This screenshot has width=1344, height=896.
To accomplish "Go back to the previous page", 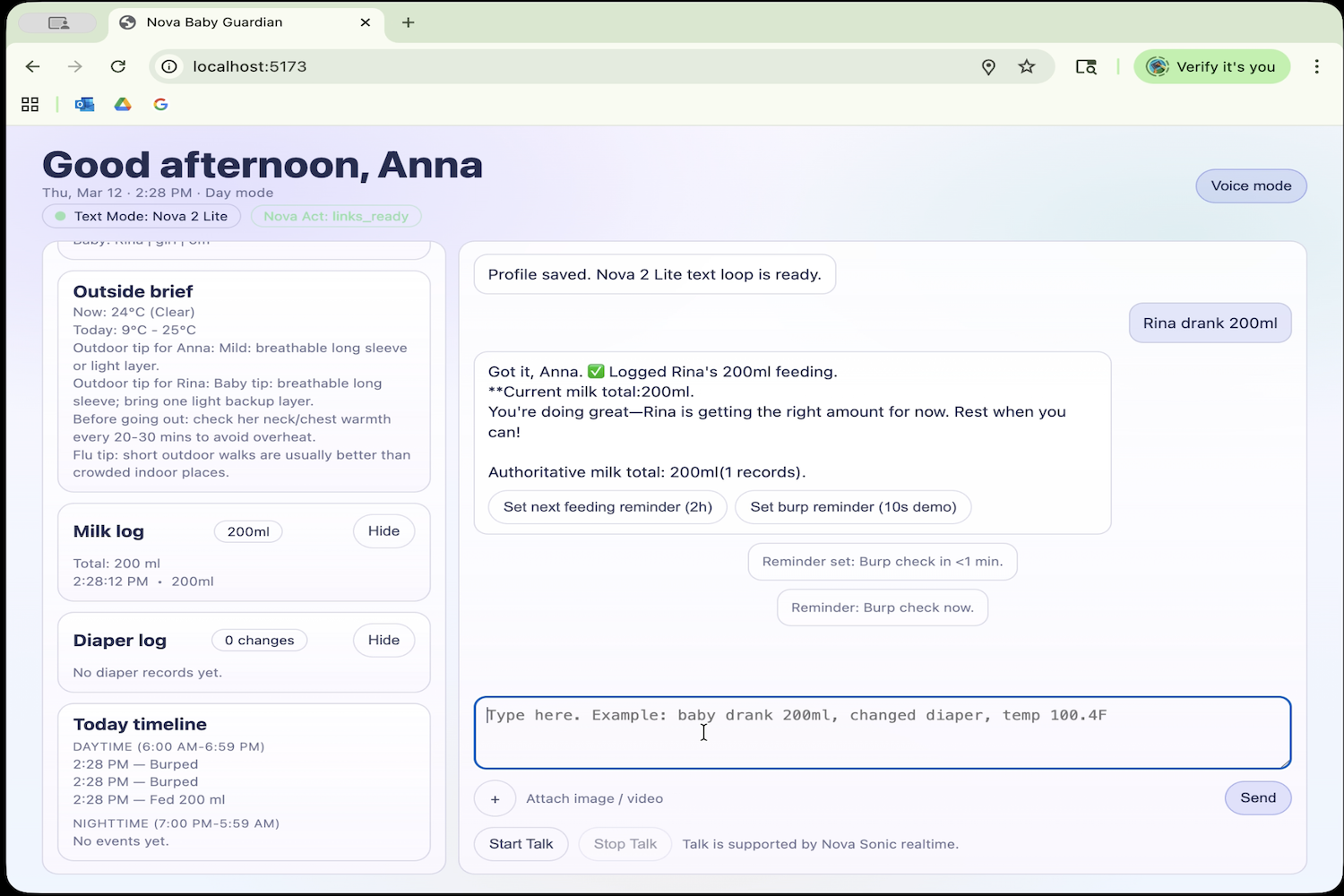I will point(33,66).
